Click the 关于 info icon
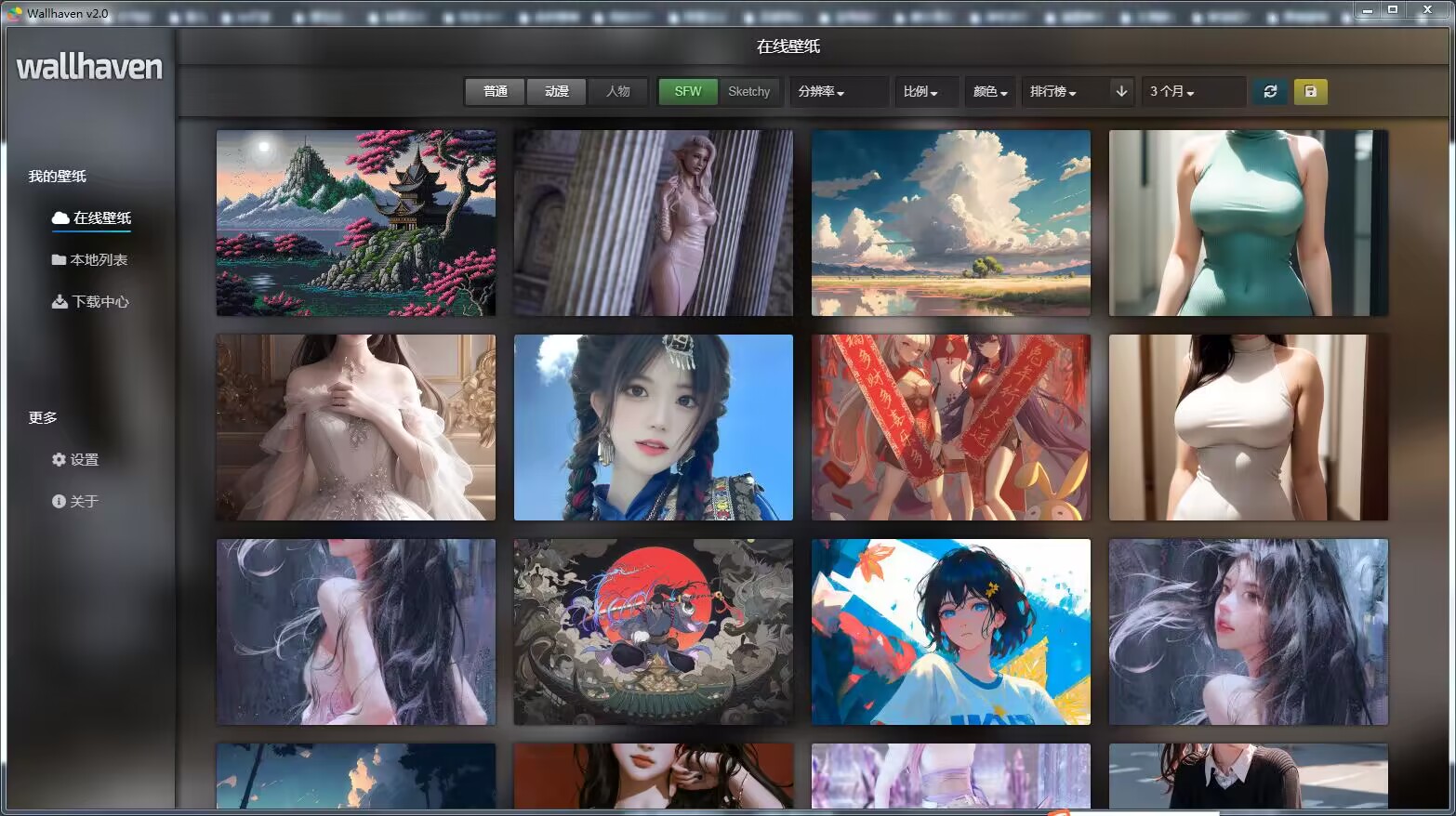The height and width of the screenshot is (816, 1456). tap(59, 500)
